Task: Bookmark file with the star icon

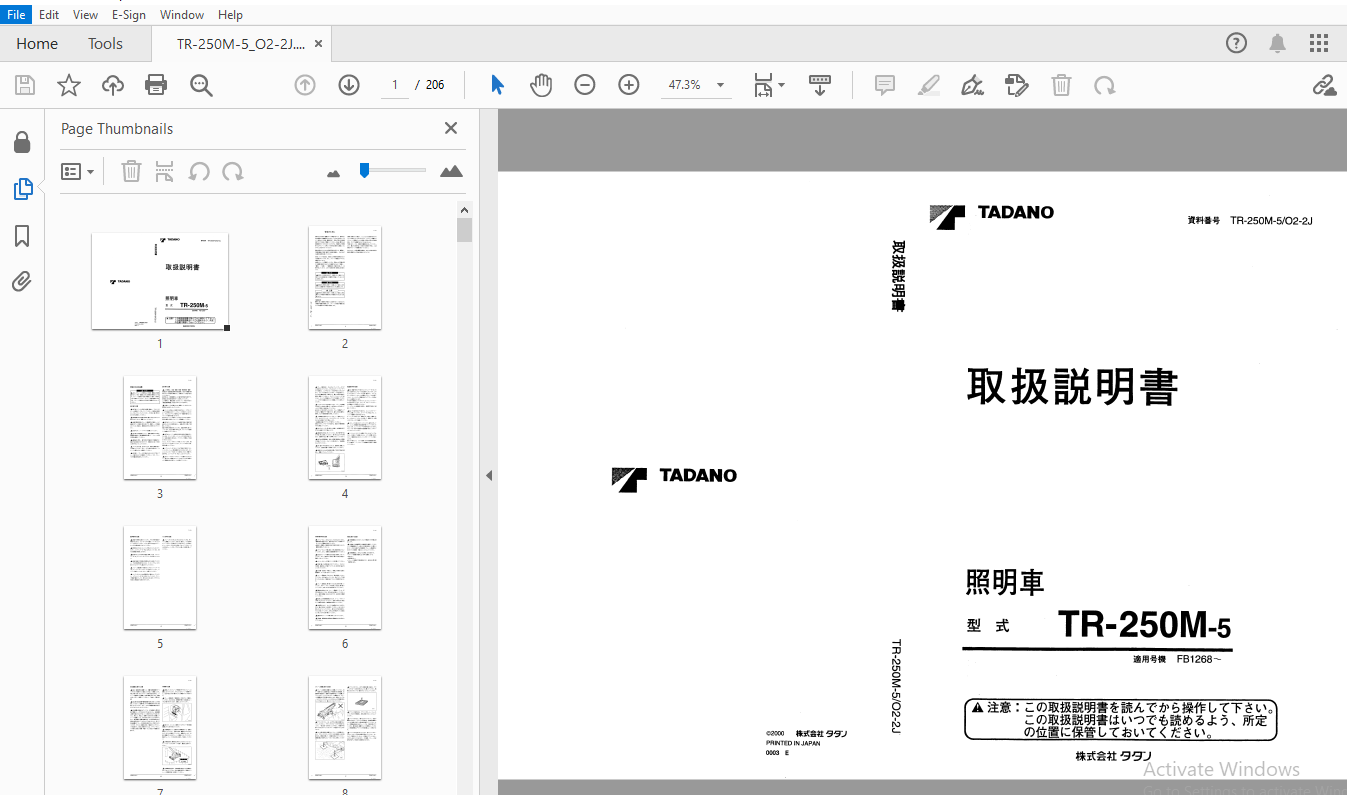Action: click(68, 85)
